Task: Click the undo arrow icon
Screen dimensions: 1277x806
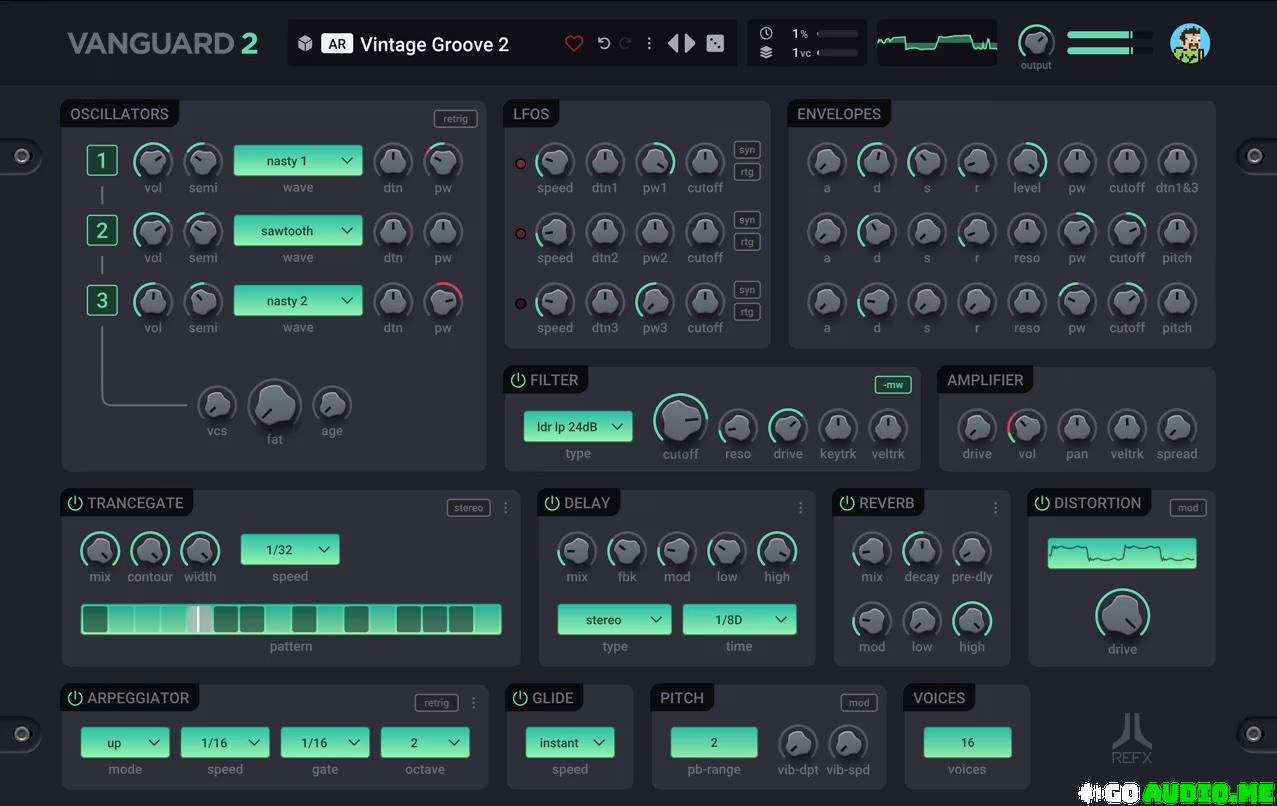Action: tap(603, 44)
